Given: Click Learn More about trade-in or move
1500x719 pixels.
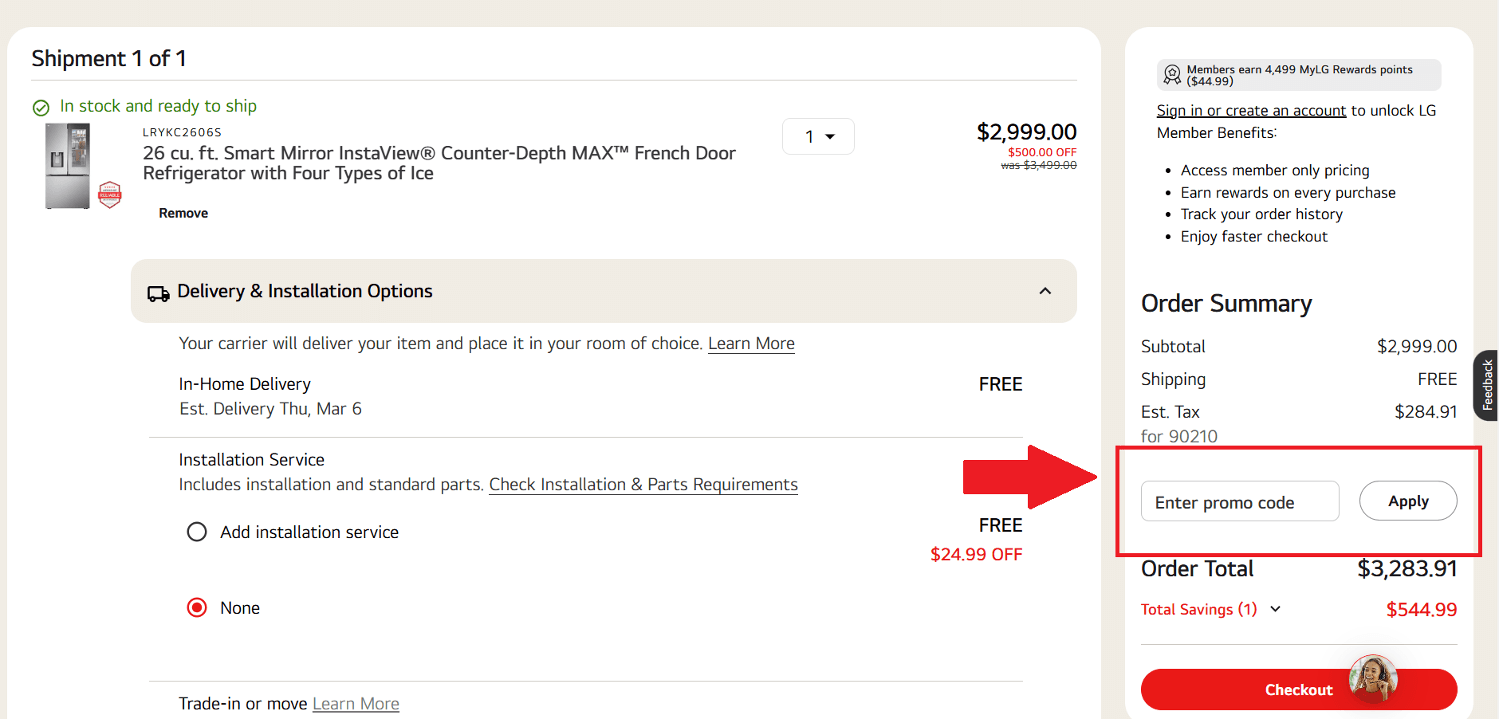Looking at the screenshot, I should click(x=355, y=704).
